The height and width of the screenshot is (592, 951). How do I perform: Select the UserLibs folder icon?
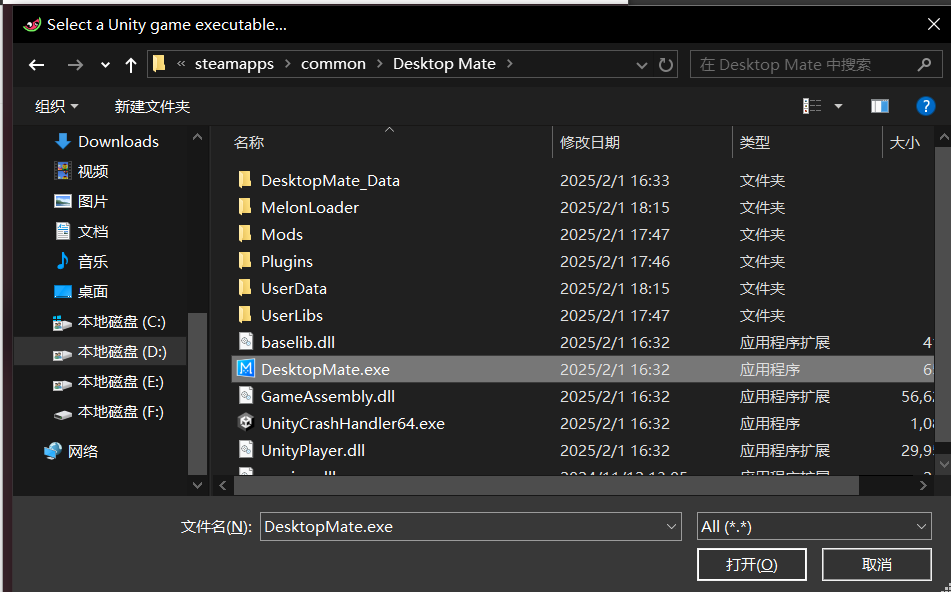pyautogui.click(x=245, y=315)
